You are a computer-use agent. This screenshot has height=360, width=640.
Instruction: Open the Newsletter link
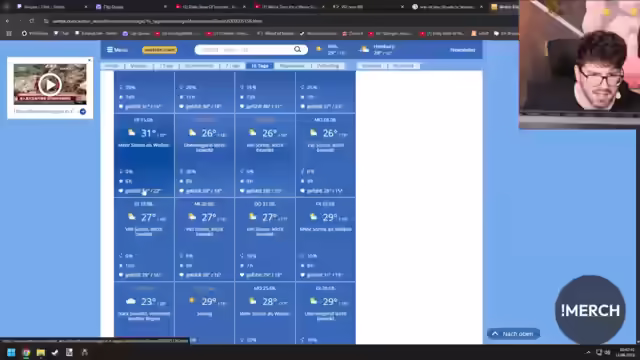tap(462, 50)
